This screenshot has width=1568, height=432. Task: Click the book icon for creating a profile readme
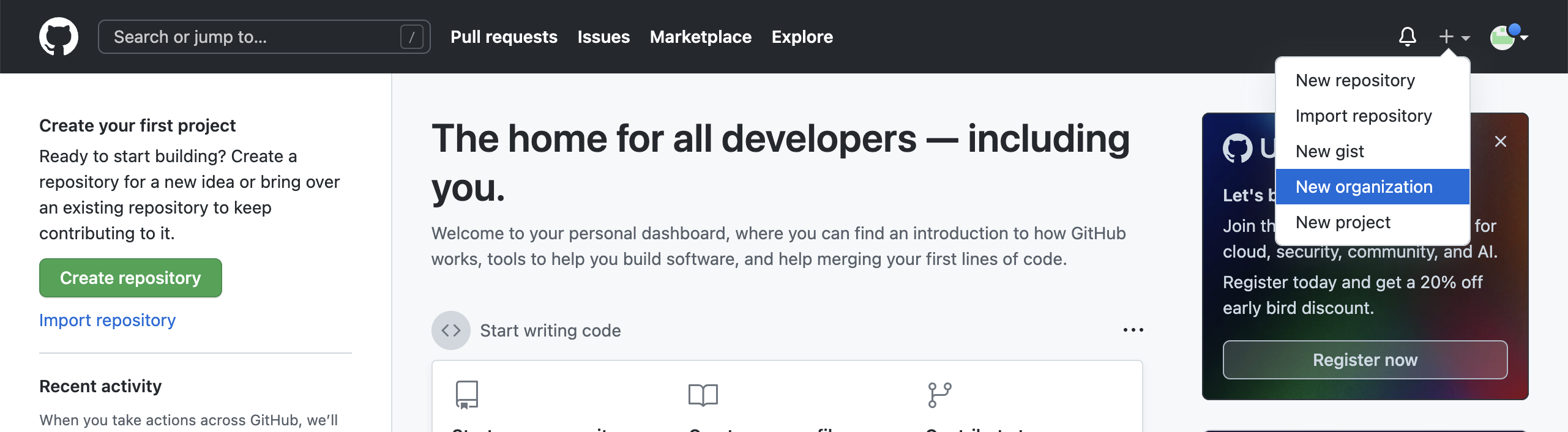pyautogui.click(x=704, y=395)
